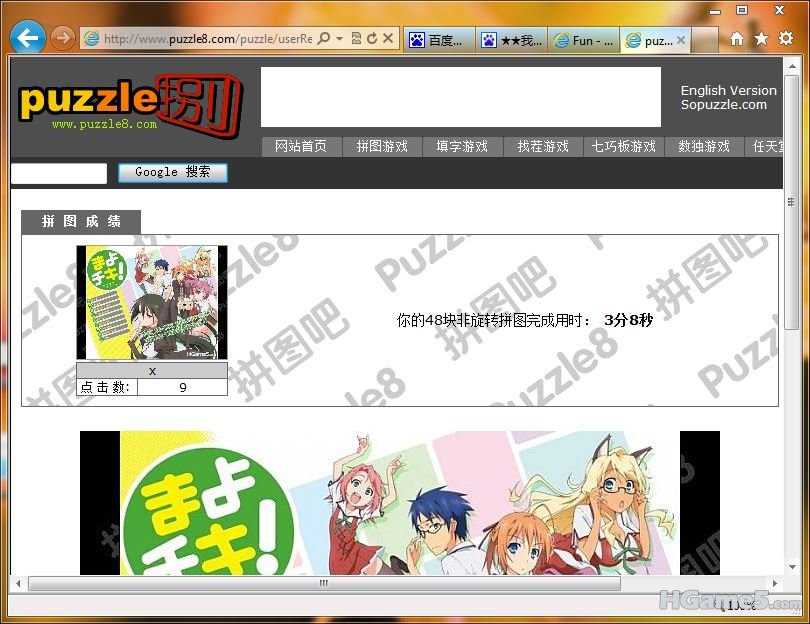Click the large completed puzzle image
Screen dimensions: 810x624
[x=400, y=503]
